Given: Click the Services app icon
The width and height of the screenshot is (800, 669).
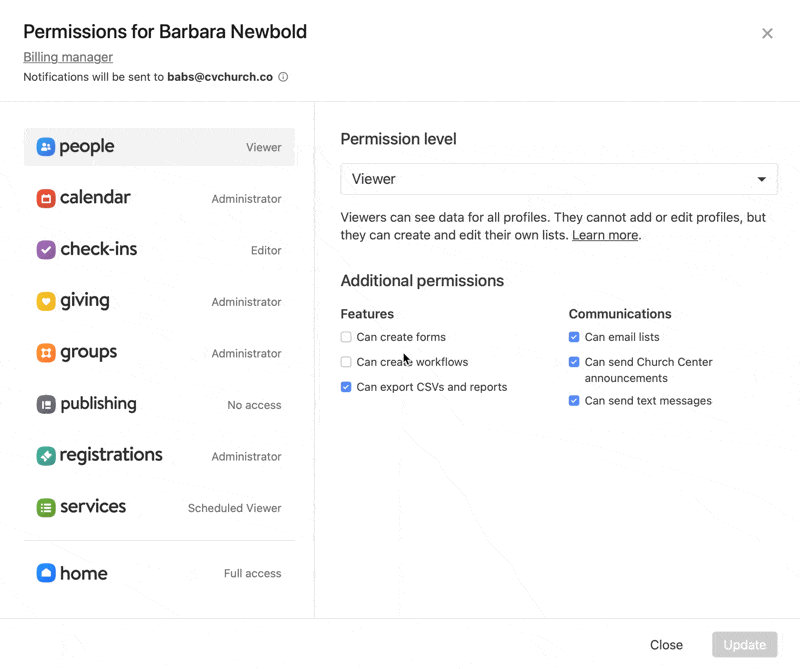Looking at the screenshot, I should [46, 508].
